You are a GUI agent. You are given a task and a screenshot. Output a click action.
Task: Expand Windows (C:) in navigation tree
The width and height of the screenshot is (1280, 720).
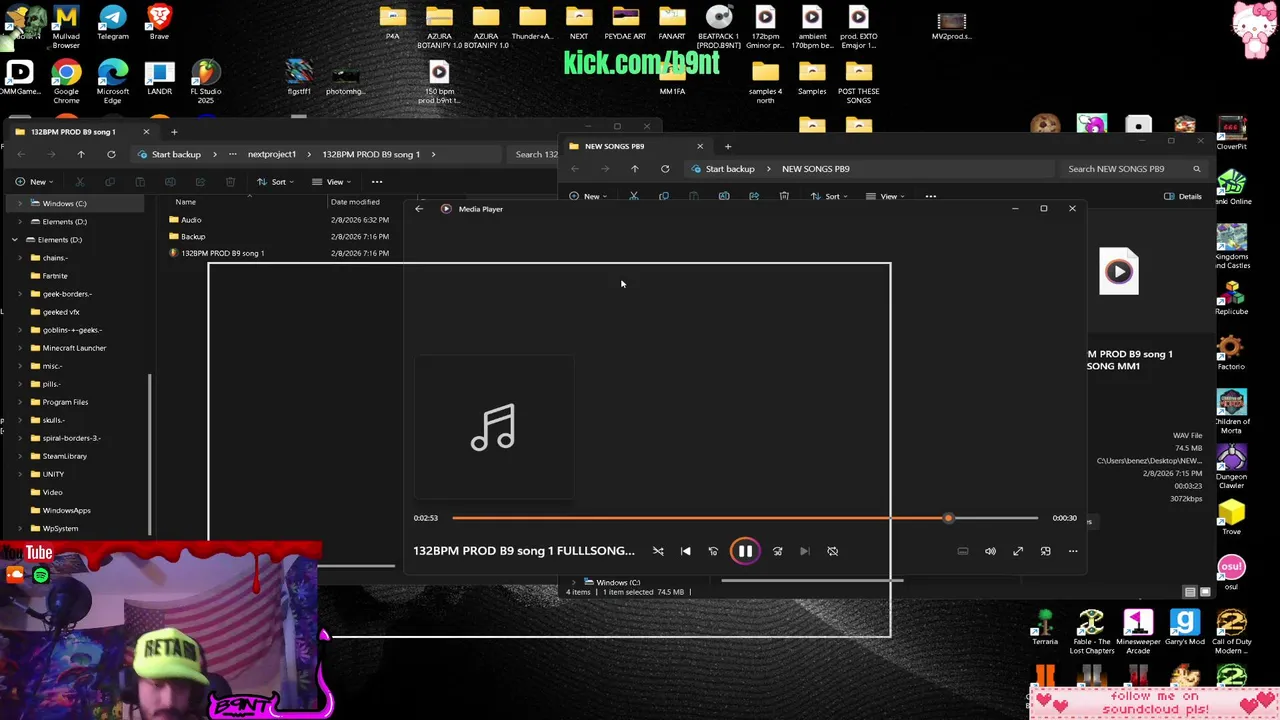20,204
